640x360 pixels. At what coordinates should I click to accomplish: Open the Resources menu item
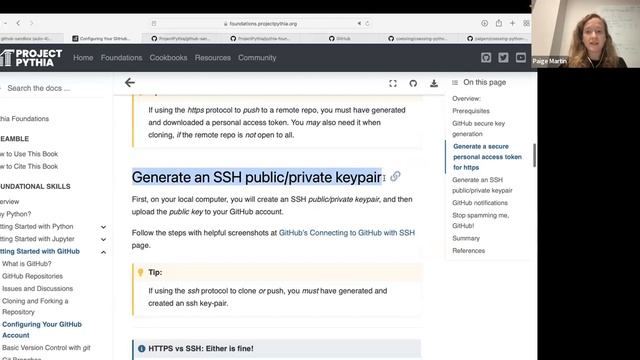(x=213, y=58)
